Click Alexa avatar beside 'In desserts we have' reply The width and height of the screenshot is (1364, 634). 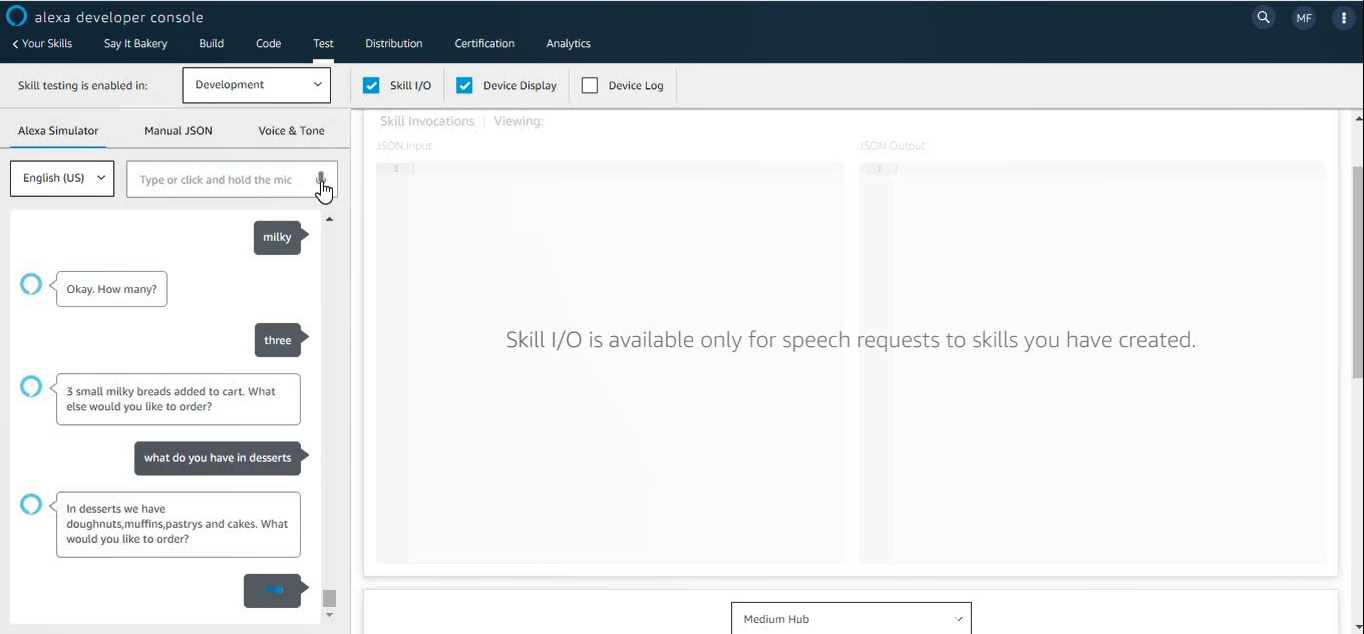(x=31, y=504)
